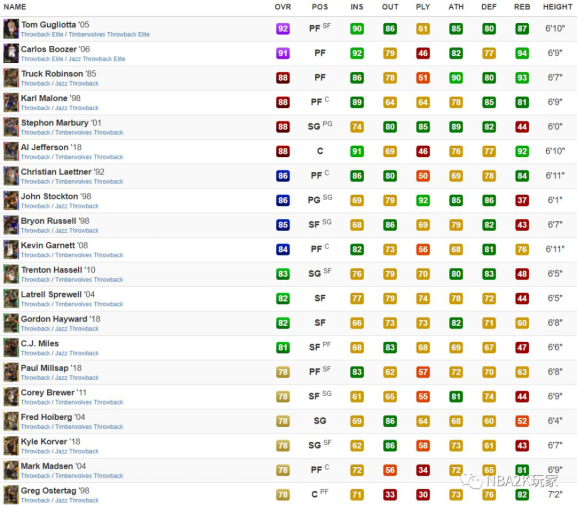Open the Stephon Marbury '01 name link

[61, 123]
